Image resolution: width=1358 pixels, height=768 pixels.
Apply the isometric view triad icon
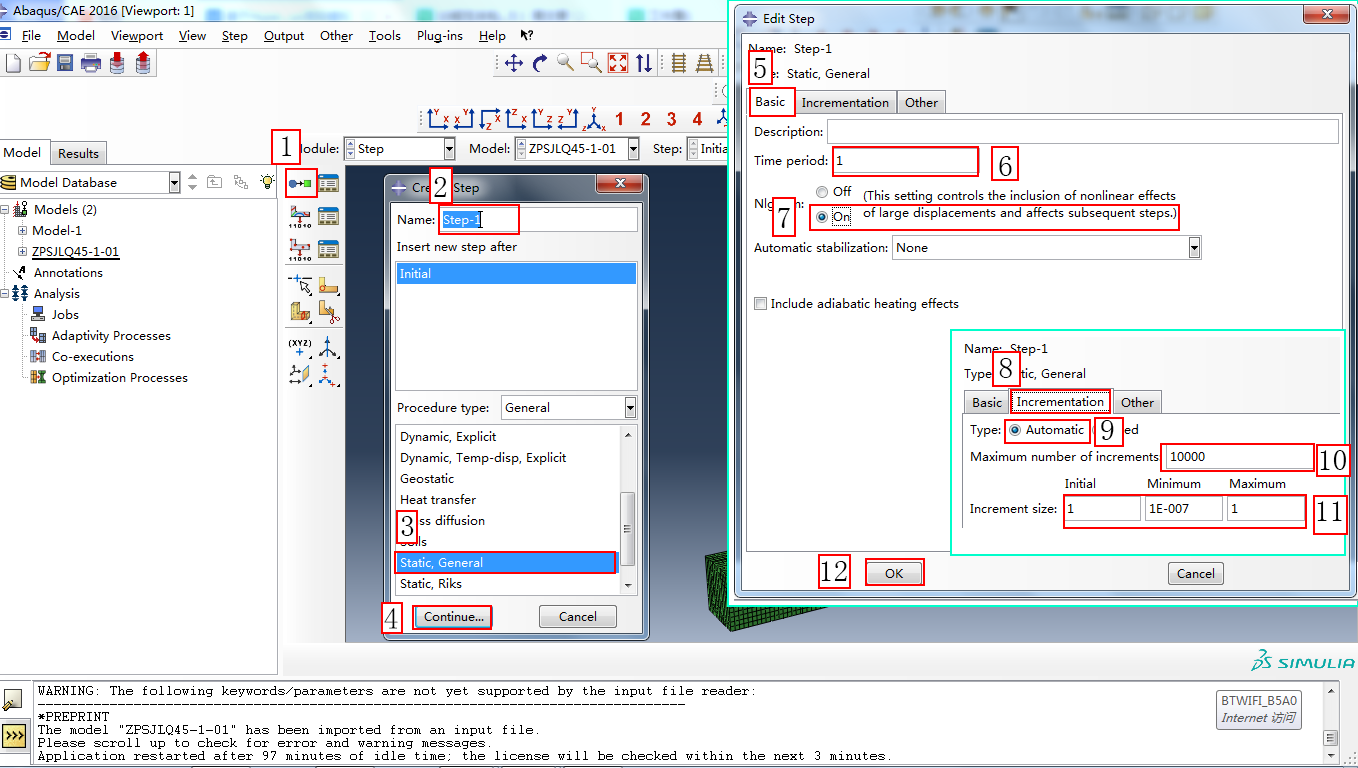pyautogui.click(x=595, y=119)
